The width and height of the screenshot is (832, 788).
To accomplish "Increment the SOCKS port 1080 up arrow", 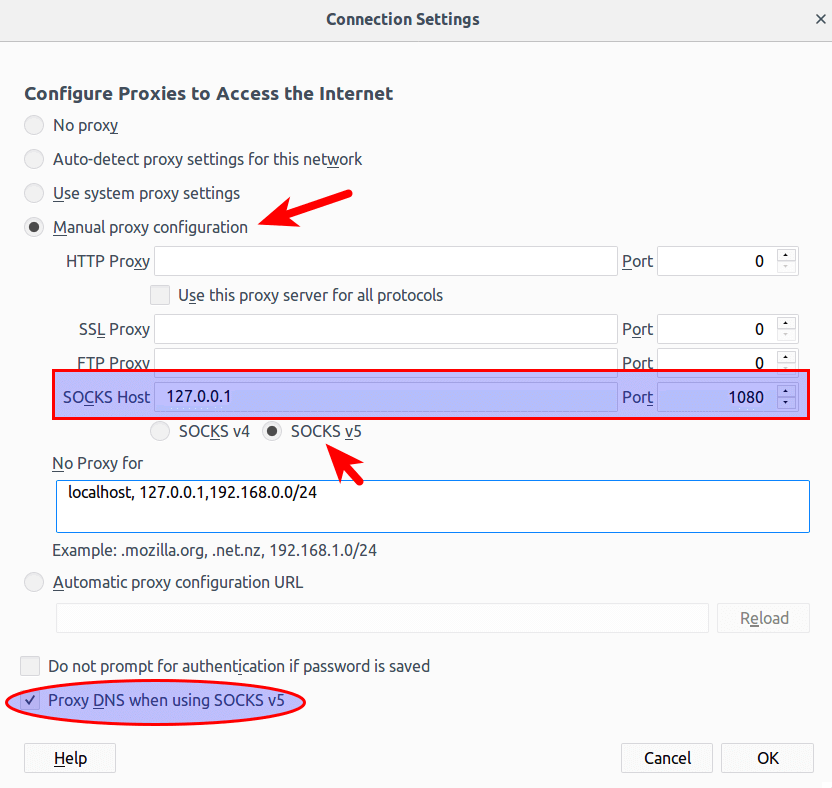I will pyautogui.click(x=787, y=391).
